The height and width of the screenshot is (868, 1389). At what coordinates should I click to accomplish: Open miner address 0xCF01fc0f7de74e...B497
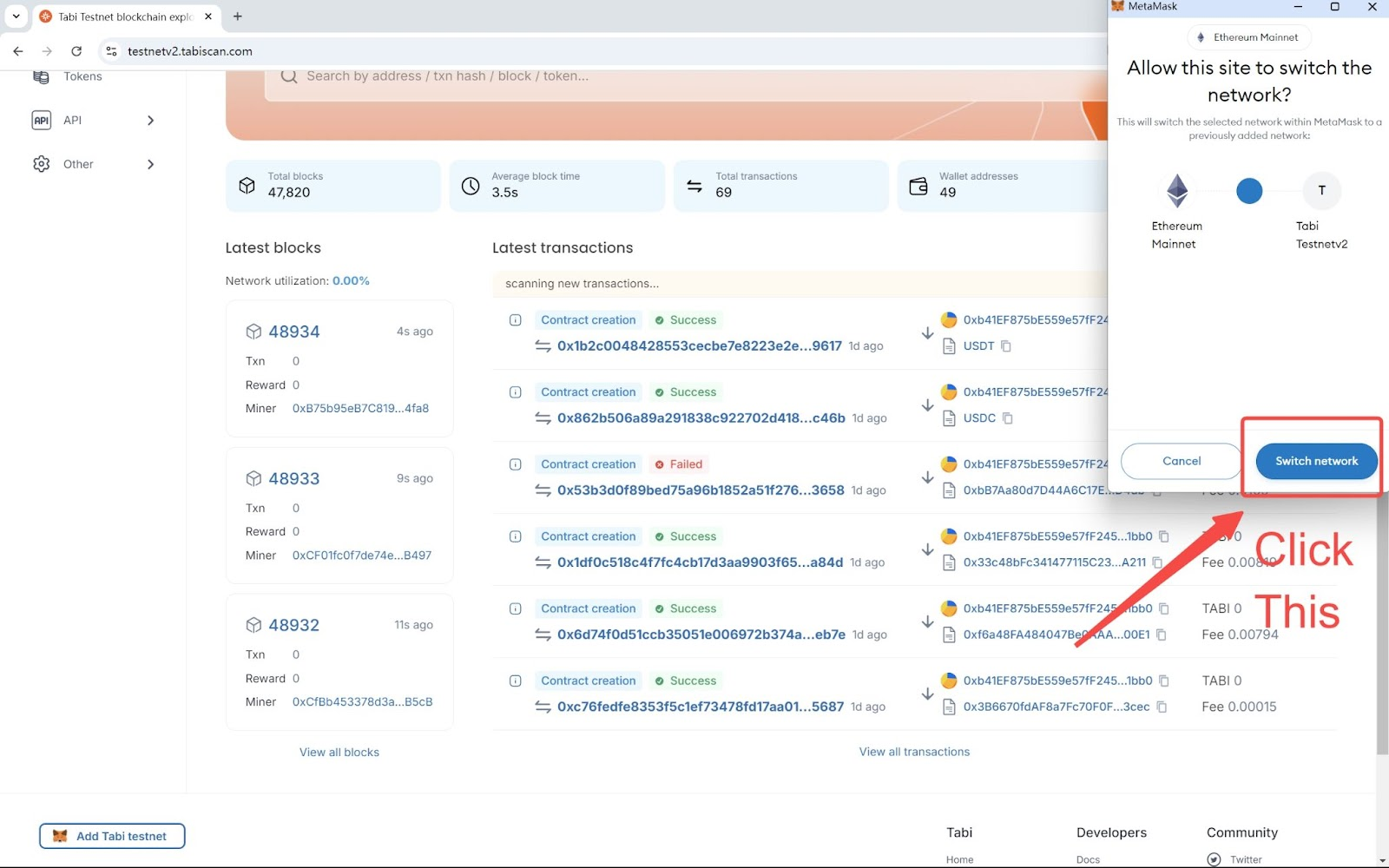pyautogui.click(x=362, y=555)
